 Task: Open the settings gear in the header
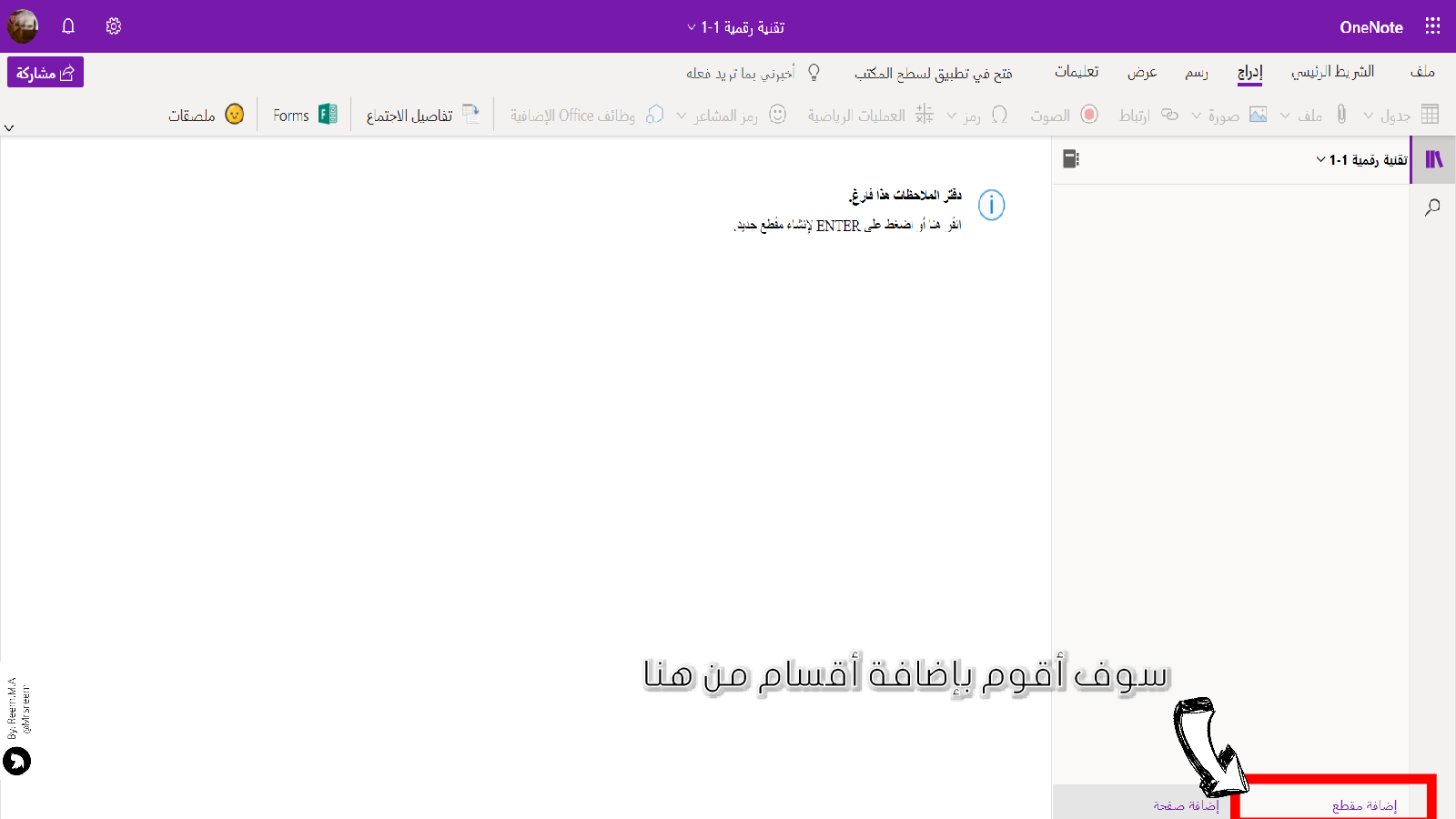coord(114,26)
